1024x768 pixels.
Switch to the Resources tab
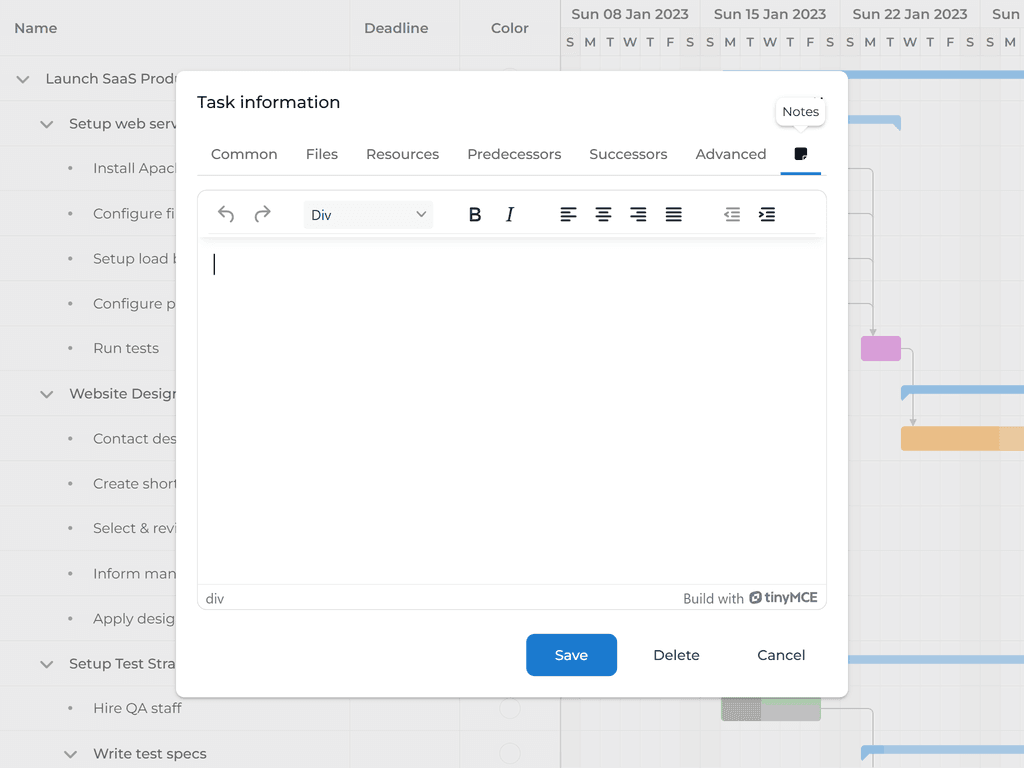402,154
